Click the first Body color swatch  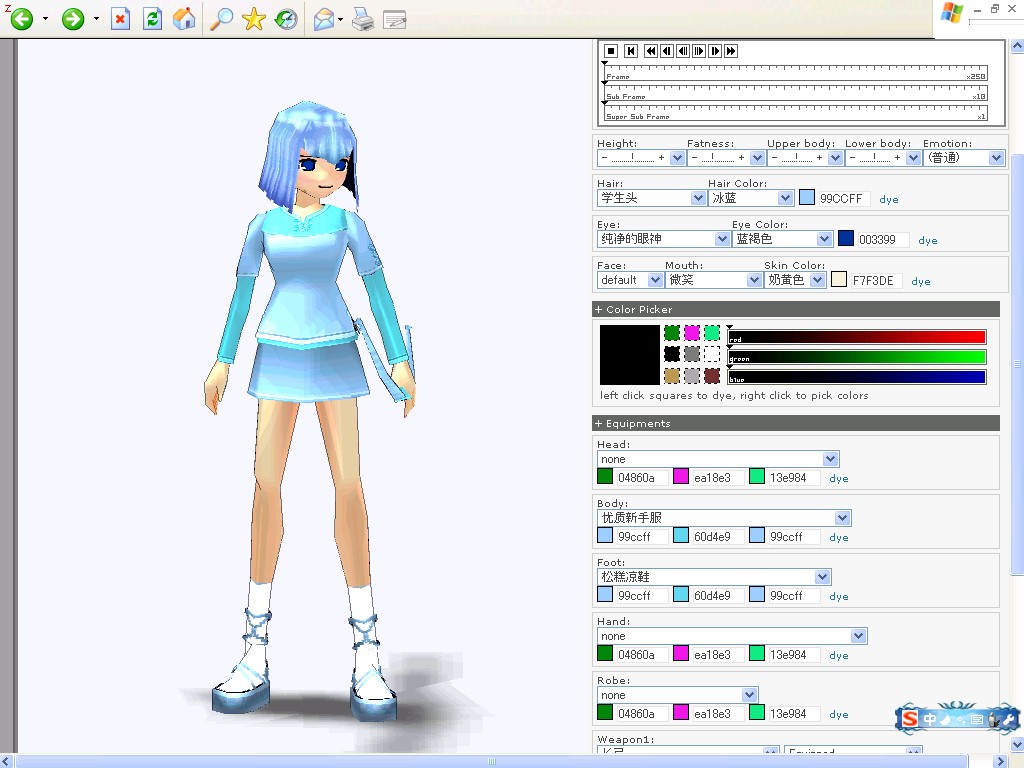(605, 536)
